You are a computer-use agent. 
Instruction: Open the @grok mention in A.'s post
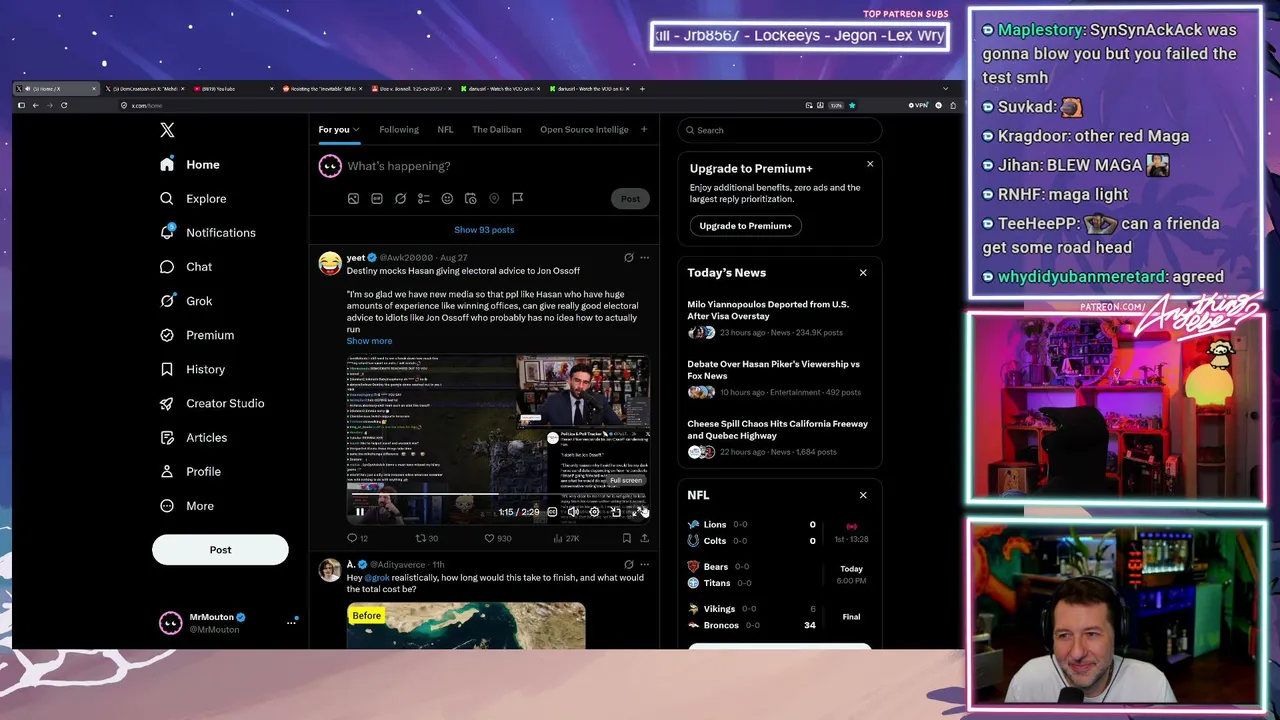(x=377, y=578)
